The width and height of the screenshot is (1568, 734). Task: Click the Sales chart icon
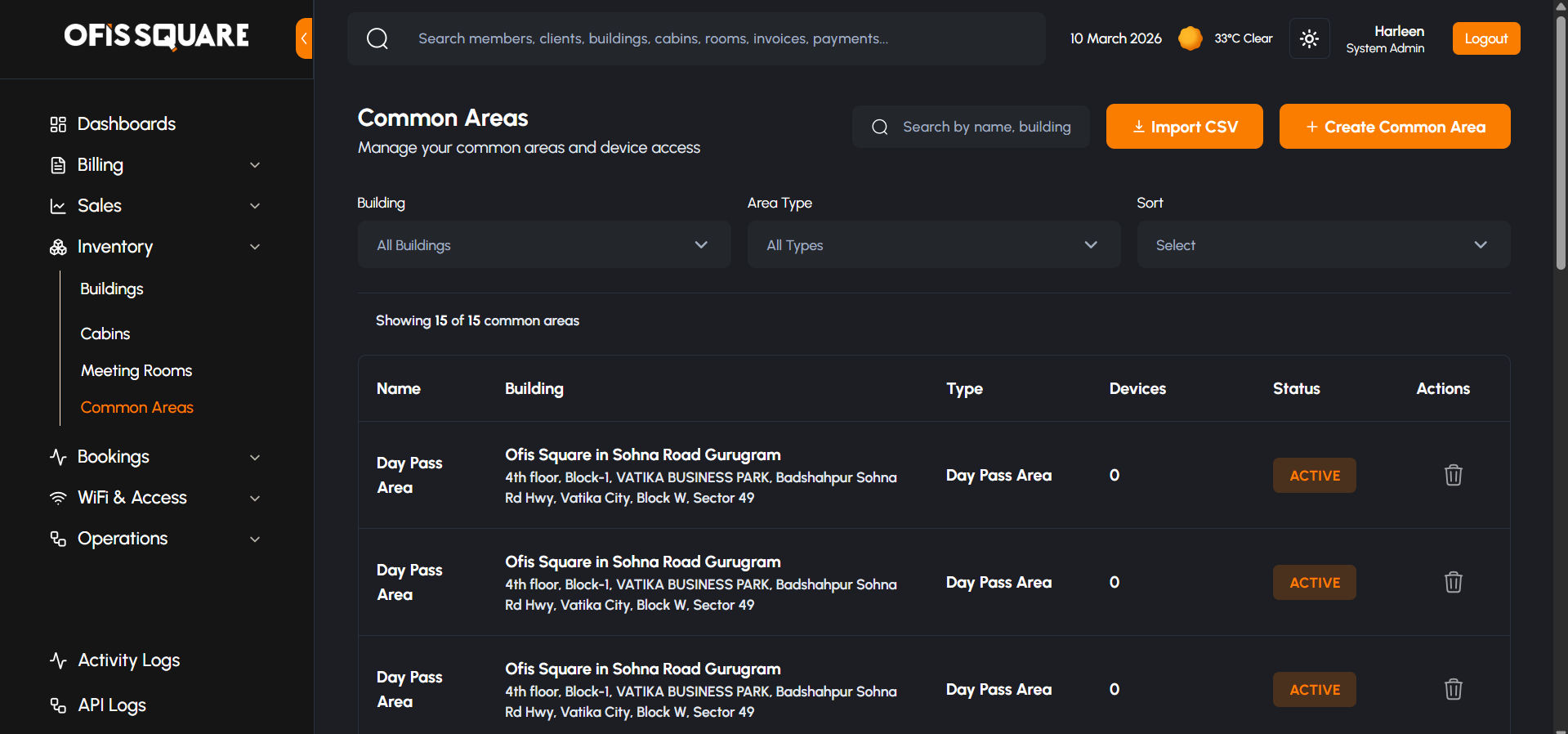(x=58, y=206)
